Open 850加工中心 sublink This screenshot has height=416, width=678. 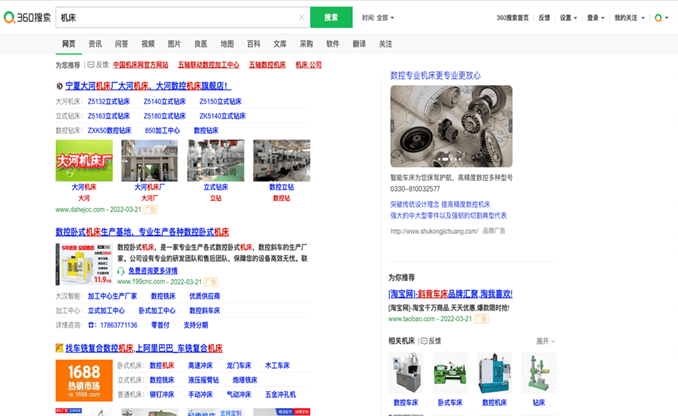click(x=162, y=131)
